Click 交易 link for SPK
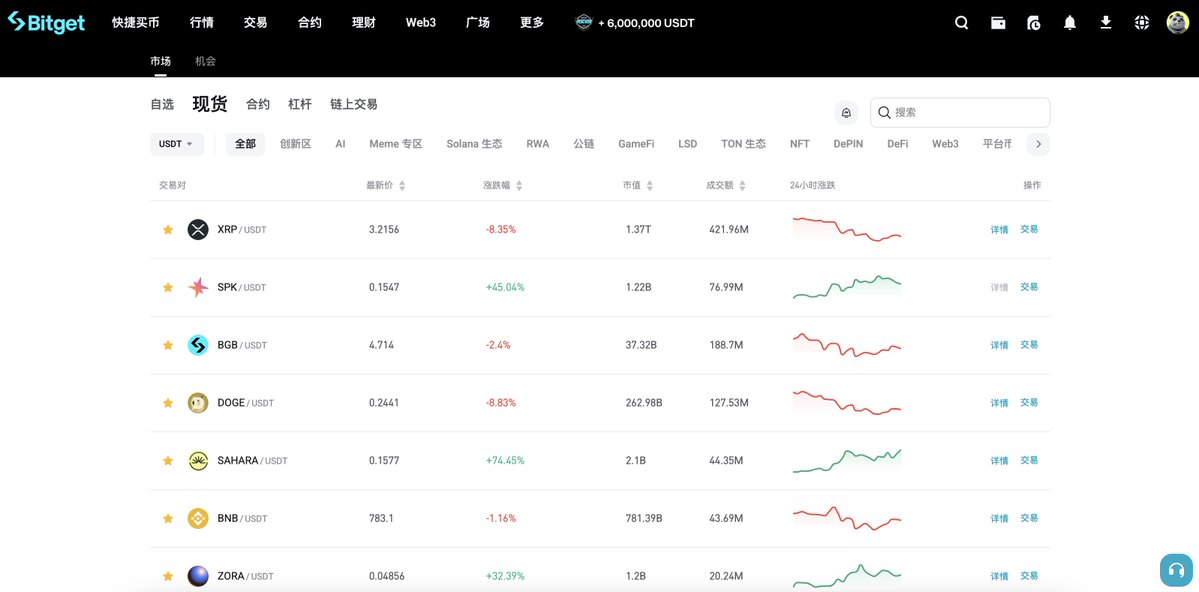The width and height of the screenshot is (1199, 592). coord(1029,287)
